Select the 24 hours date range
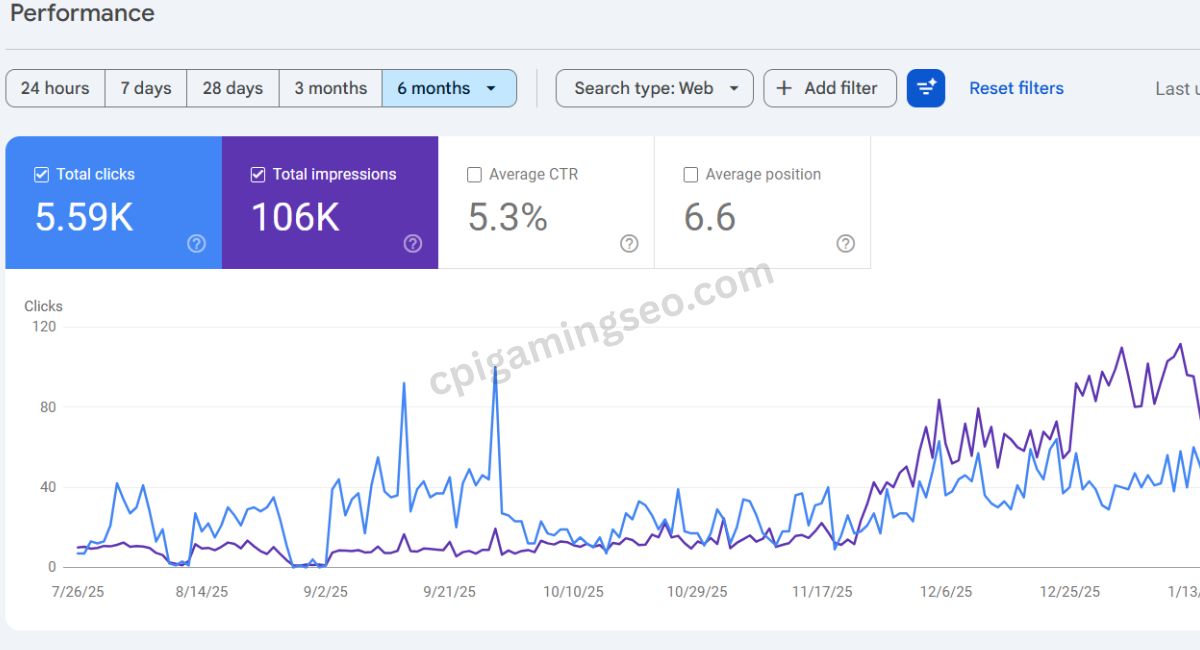 point(55,88)
